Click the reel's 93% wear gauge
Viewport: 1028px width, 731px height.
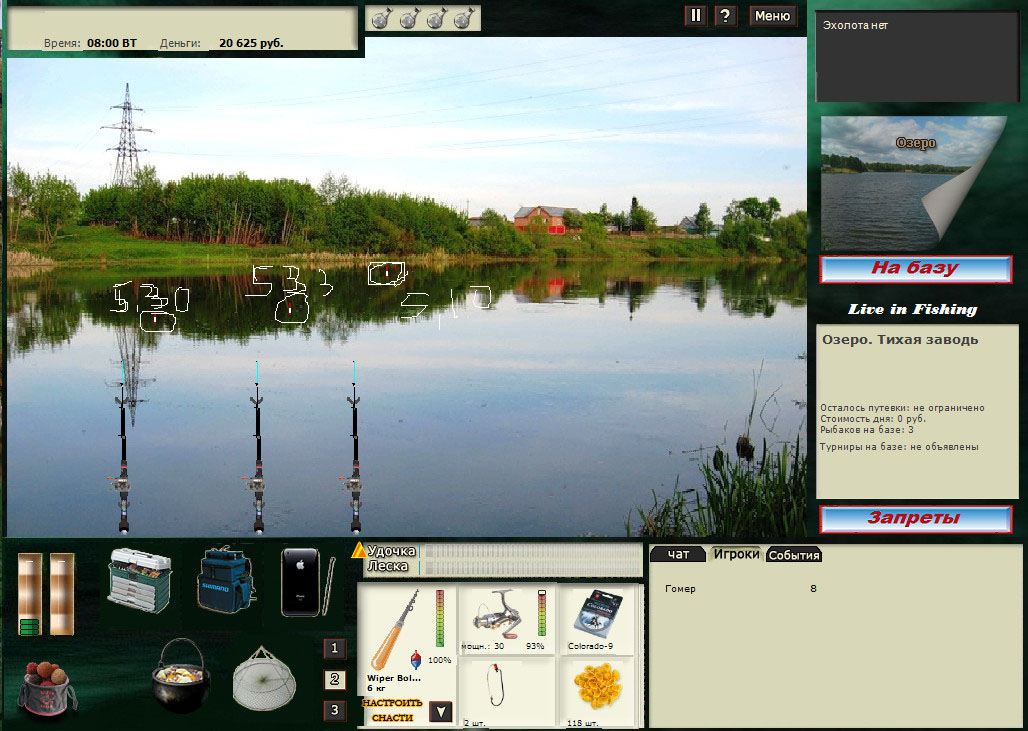coord(542,613)
